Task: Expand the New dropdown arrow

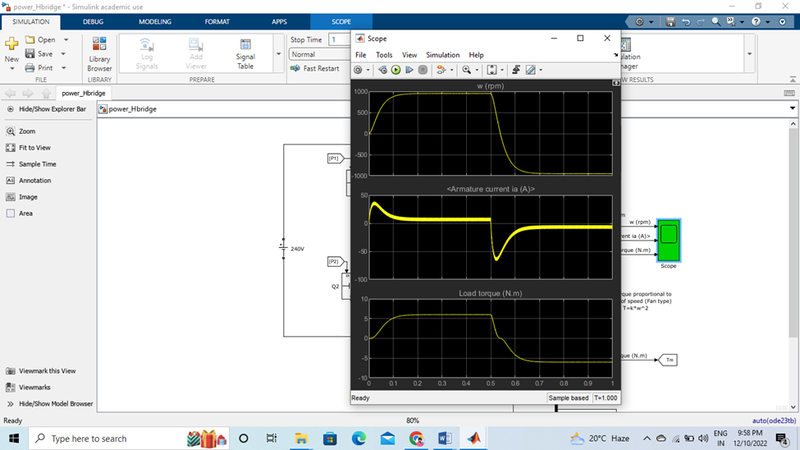Action: pos(12,68)
